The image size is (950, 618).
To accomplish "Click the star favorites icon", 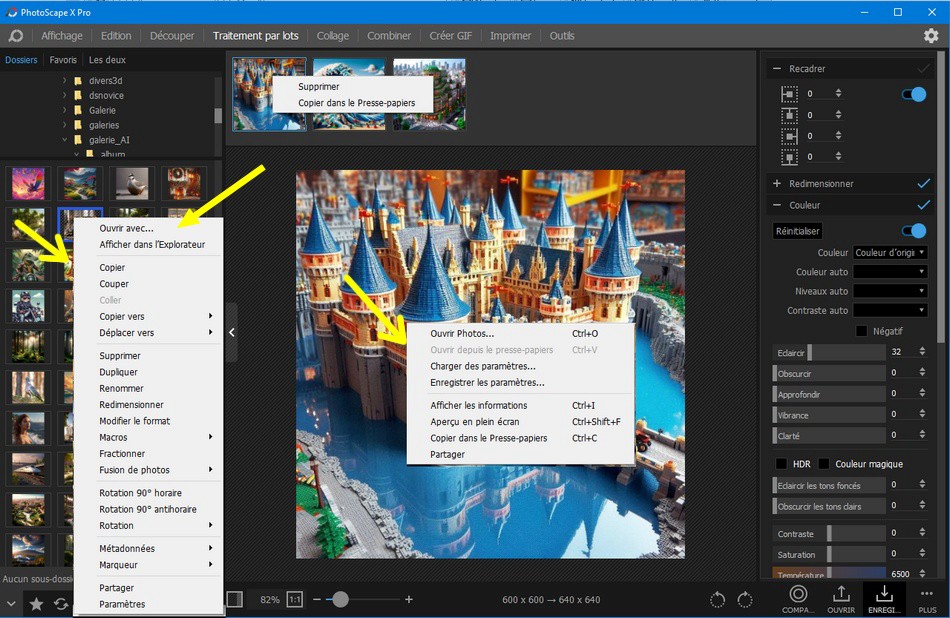I will point(36,603).
